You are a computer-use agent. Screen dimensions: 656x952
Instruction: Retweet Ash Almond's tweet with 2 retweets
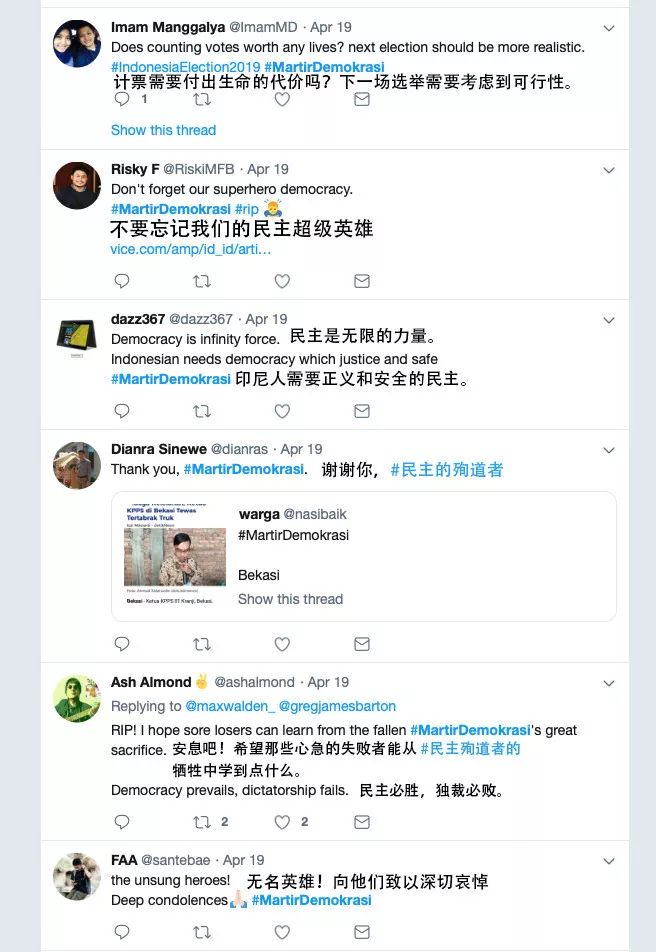click(202, 822)
